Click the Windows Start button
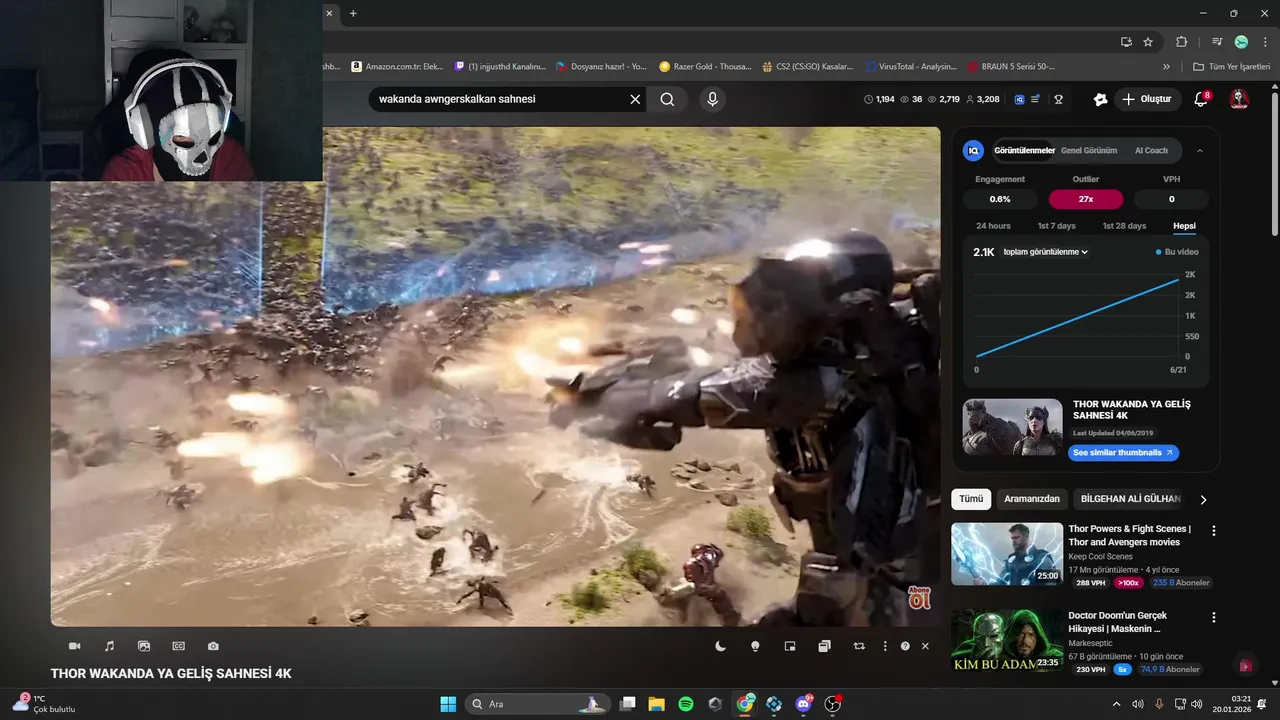 (447, 704)
